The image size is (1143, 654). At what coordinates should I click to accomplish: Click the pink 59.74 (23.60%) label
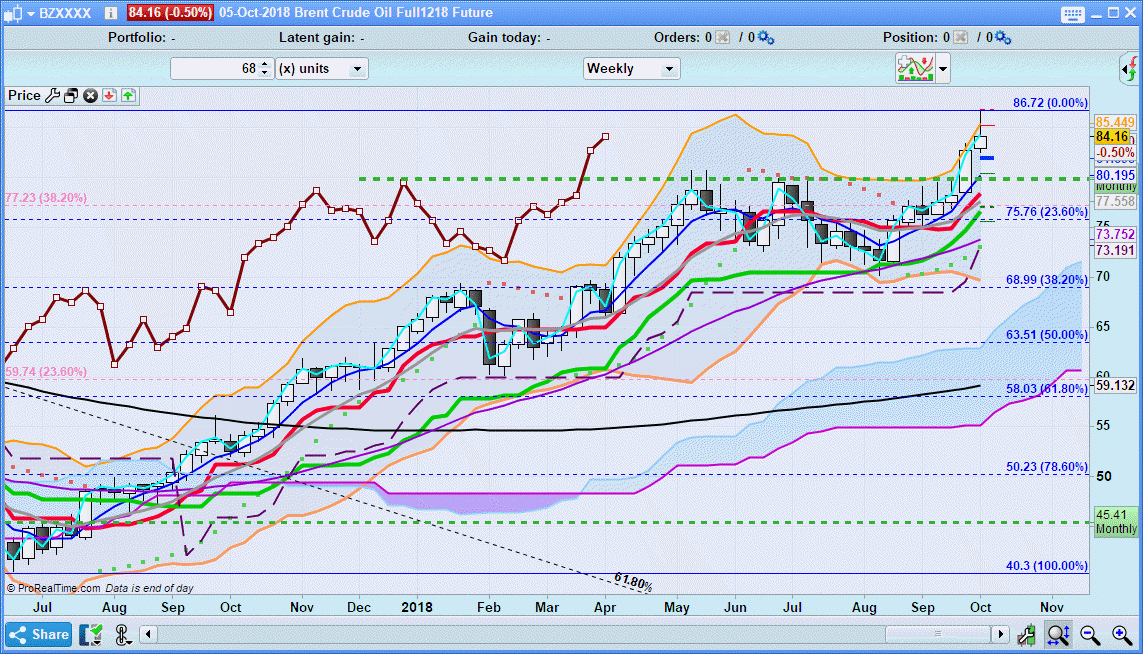coord(46,372)
